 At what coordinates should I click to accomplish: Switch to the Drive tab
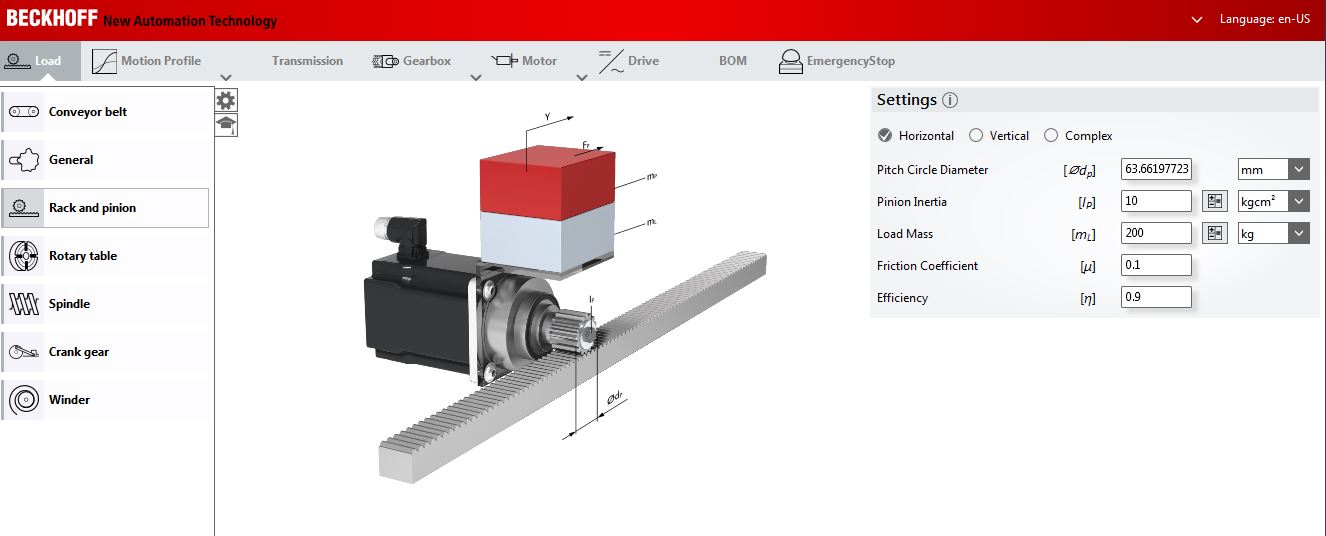coord(629,61)
